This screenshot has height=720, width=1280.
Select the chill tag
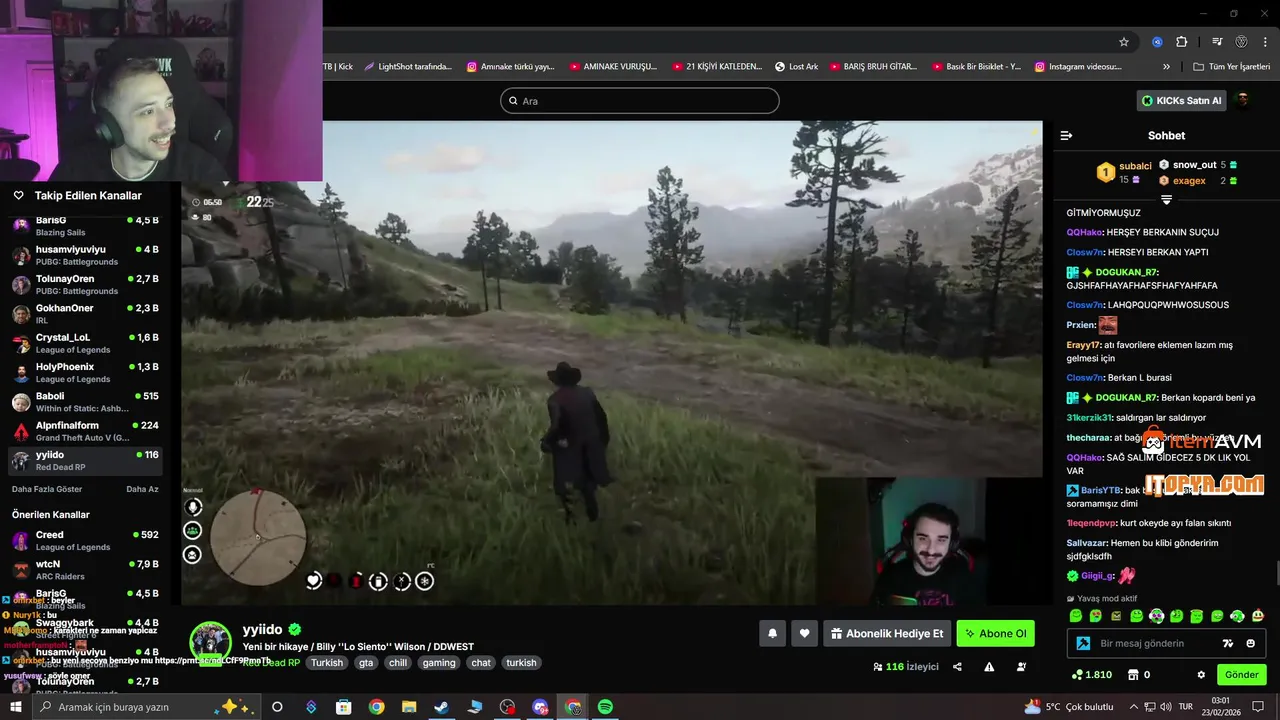398,662
